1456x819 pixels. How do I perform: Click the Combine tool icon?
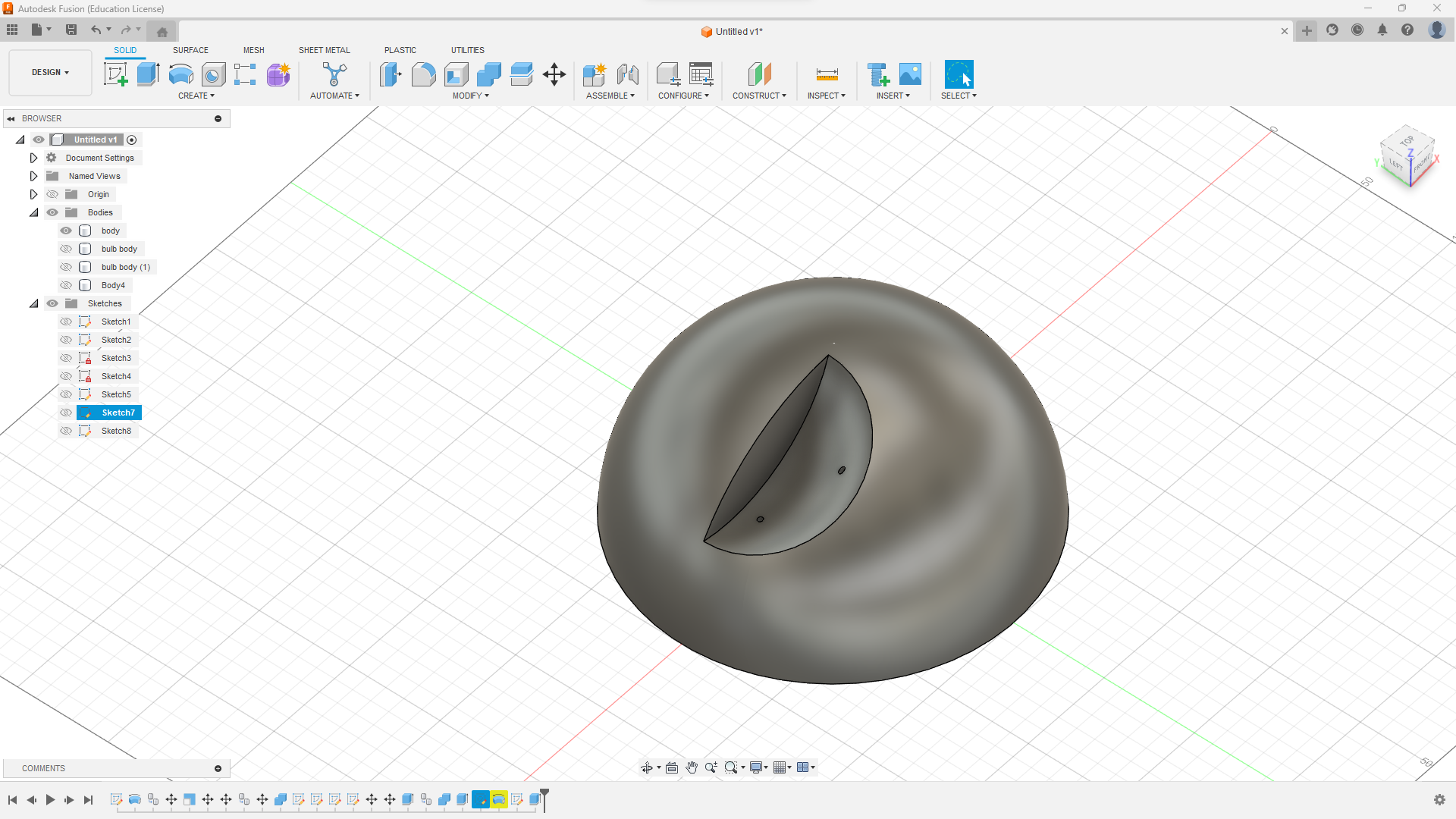pos(489,74)
